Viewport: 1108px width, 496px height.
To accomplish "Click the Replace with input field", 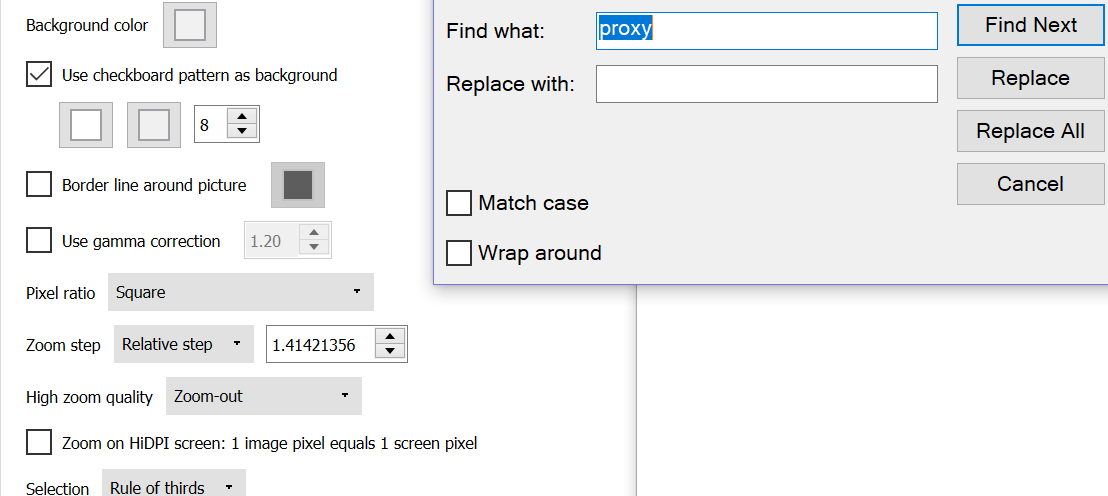I will coord(766,84).
